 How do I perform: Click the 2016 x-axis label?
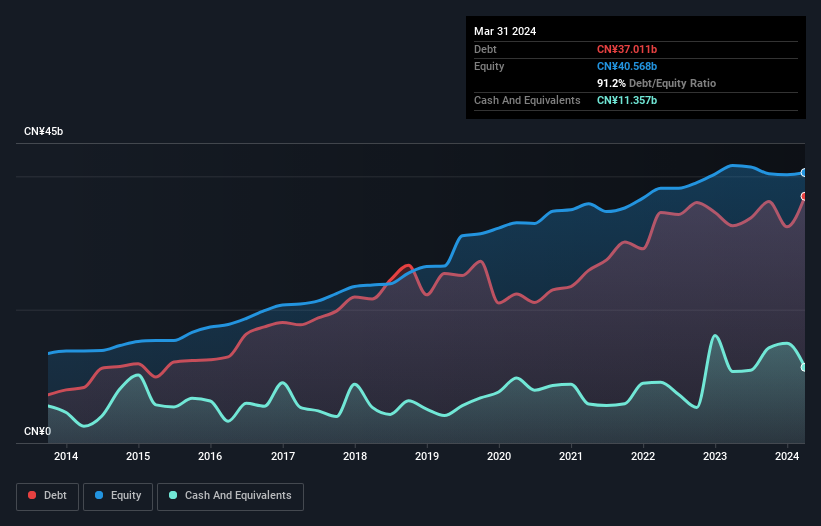pyautogui.click(x=210, y=456)
